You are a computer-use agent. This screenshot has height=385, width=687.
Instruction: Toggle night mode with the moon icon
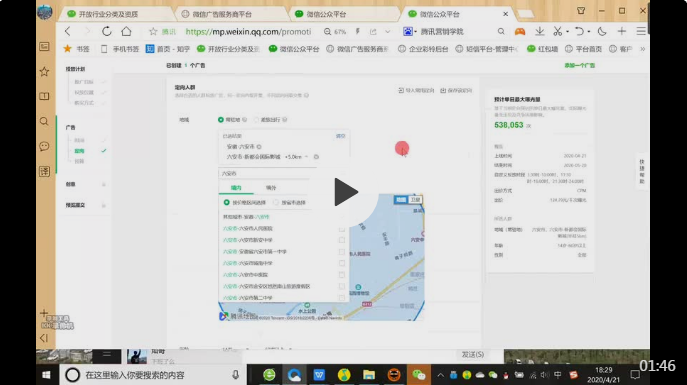(602, 32)
